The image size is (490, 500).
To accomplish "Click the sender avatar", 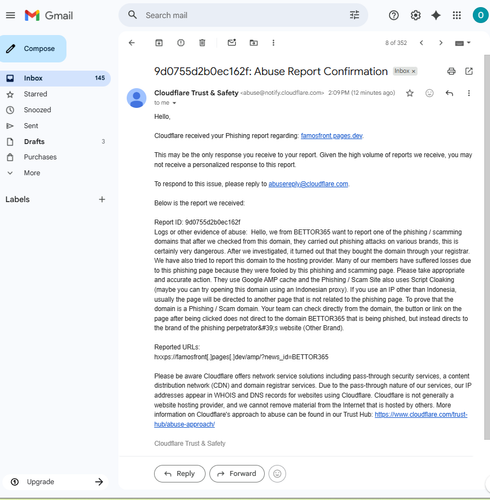I will [x=136, y=98].
